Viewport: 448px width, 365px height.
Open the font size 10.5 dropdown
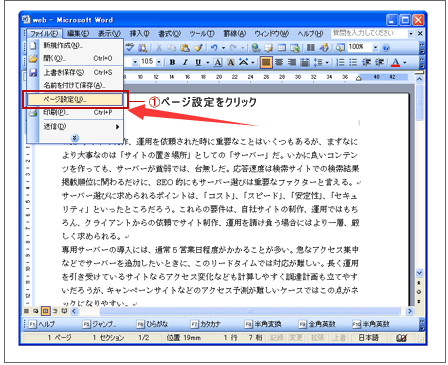coord(159,62)
